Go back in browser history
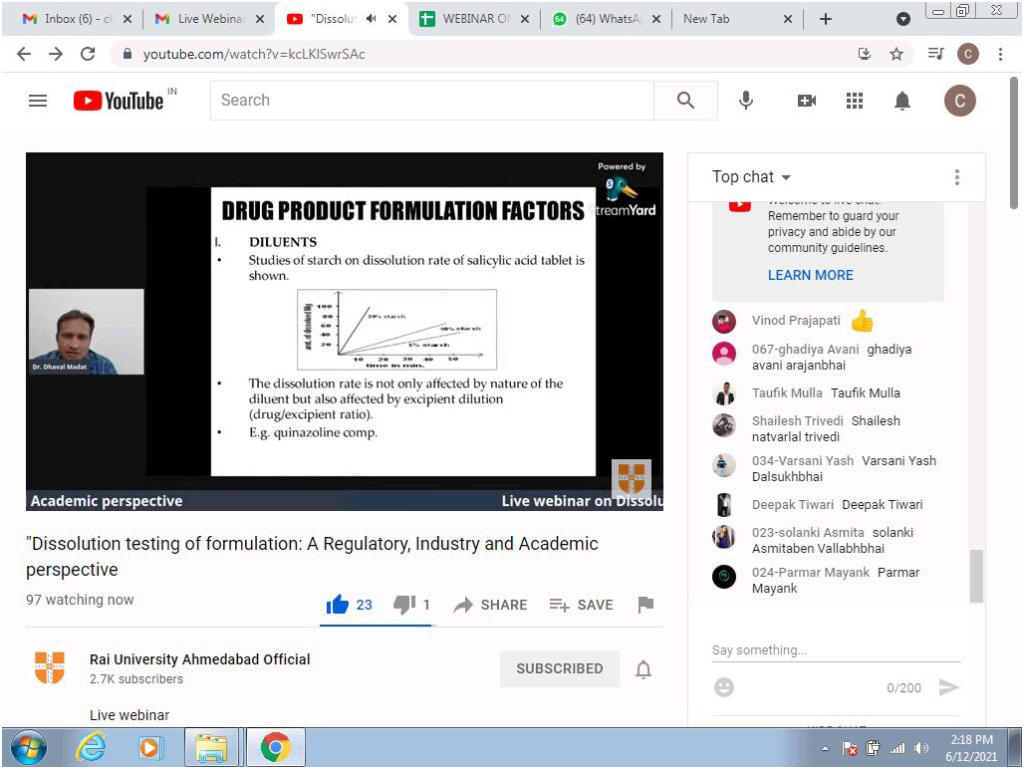Viewport: 1024px width, 769px height. (x=24, y=54)
